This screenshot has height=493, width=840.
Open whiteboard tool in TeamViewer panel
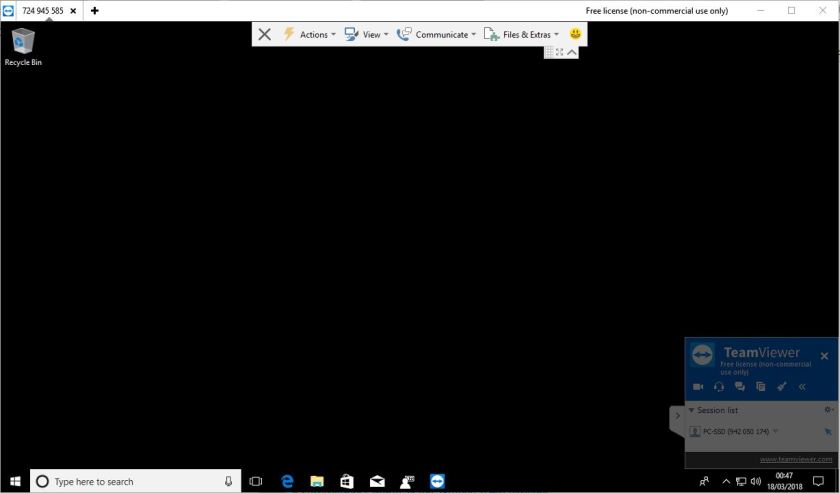(x=782, y=386)
